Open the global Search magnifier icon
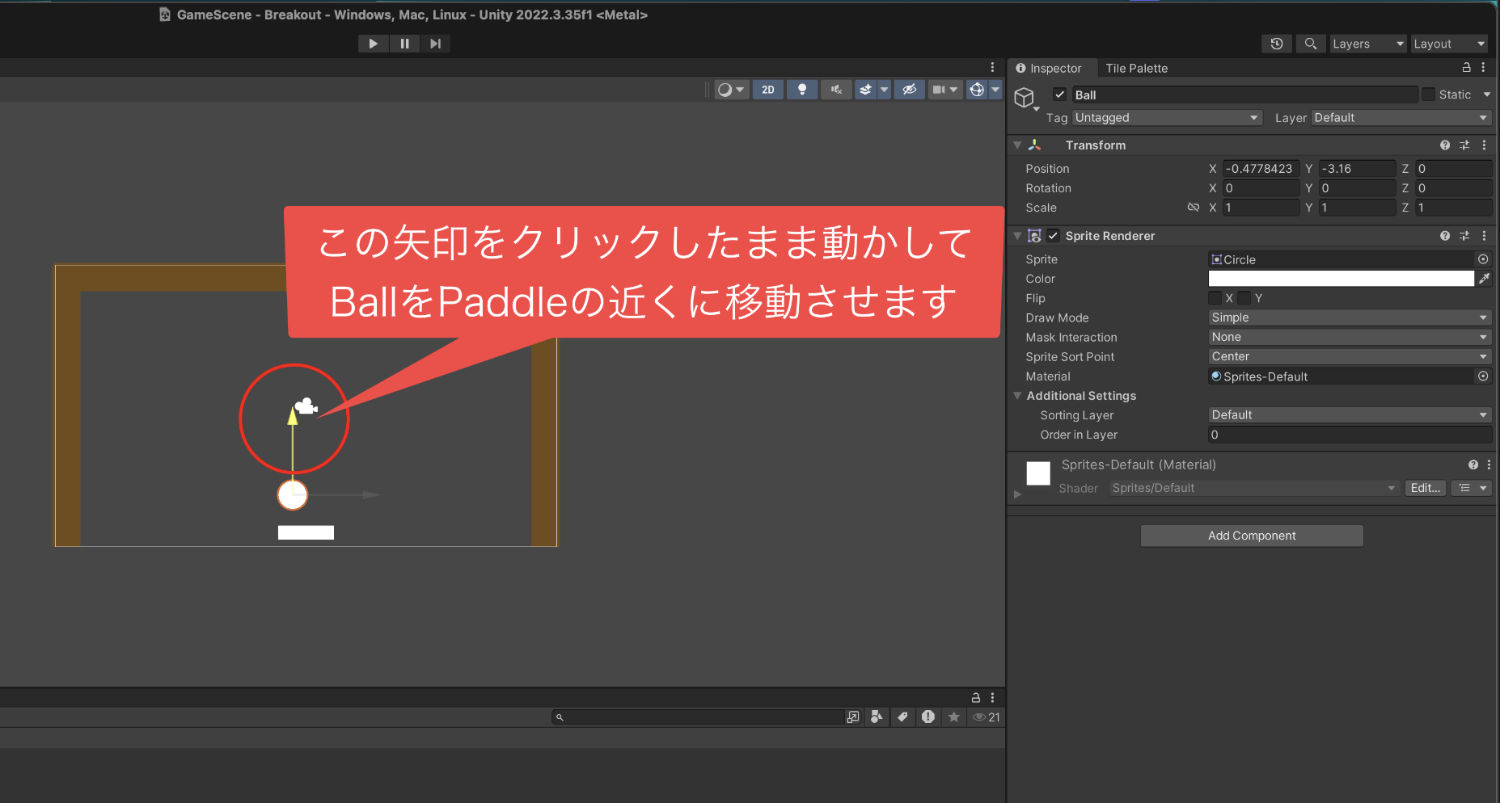 [x=1310, y=44]
